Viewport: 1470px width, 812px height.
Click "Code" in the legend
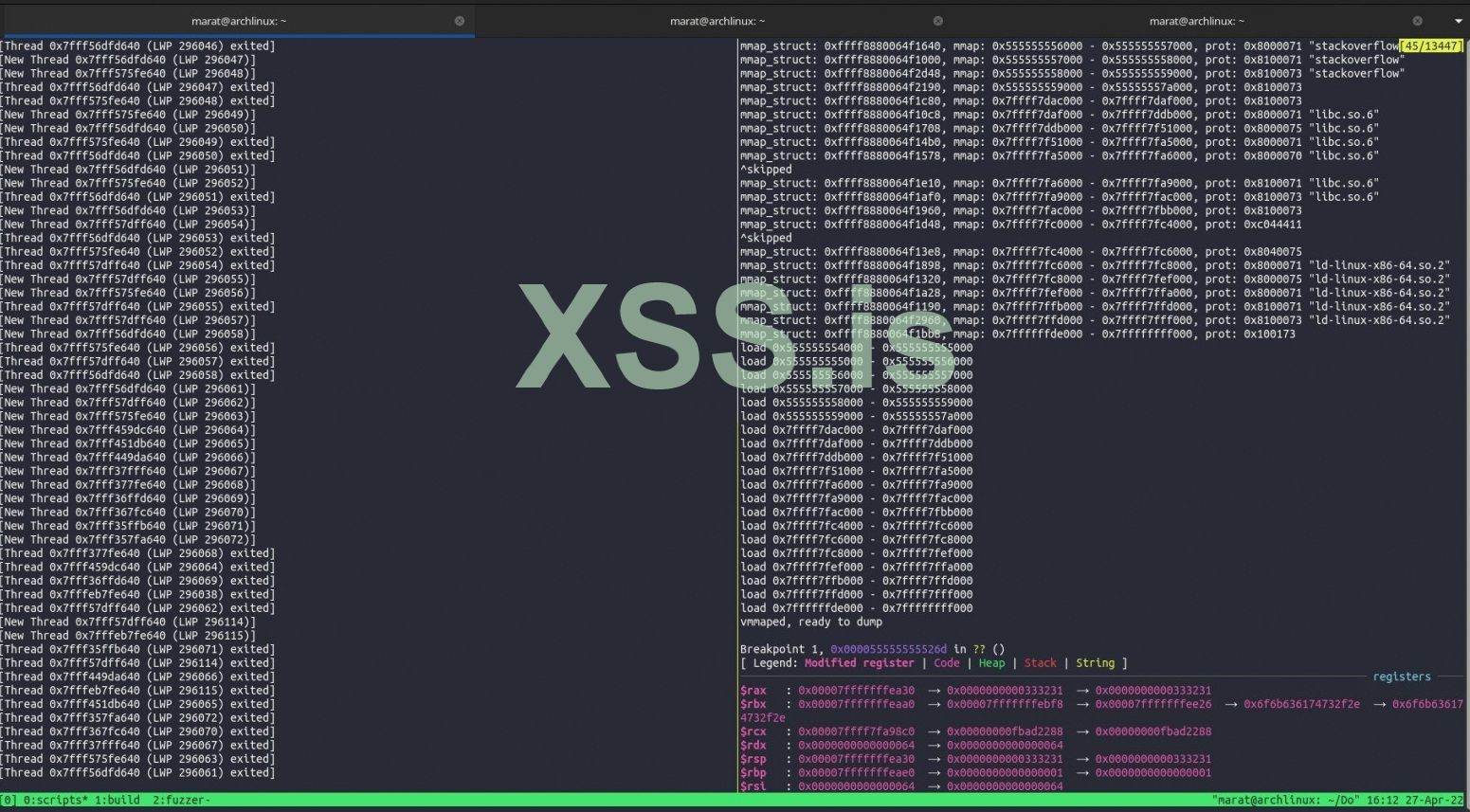947,663
